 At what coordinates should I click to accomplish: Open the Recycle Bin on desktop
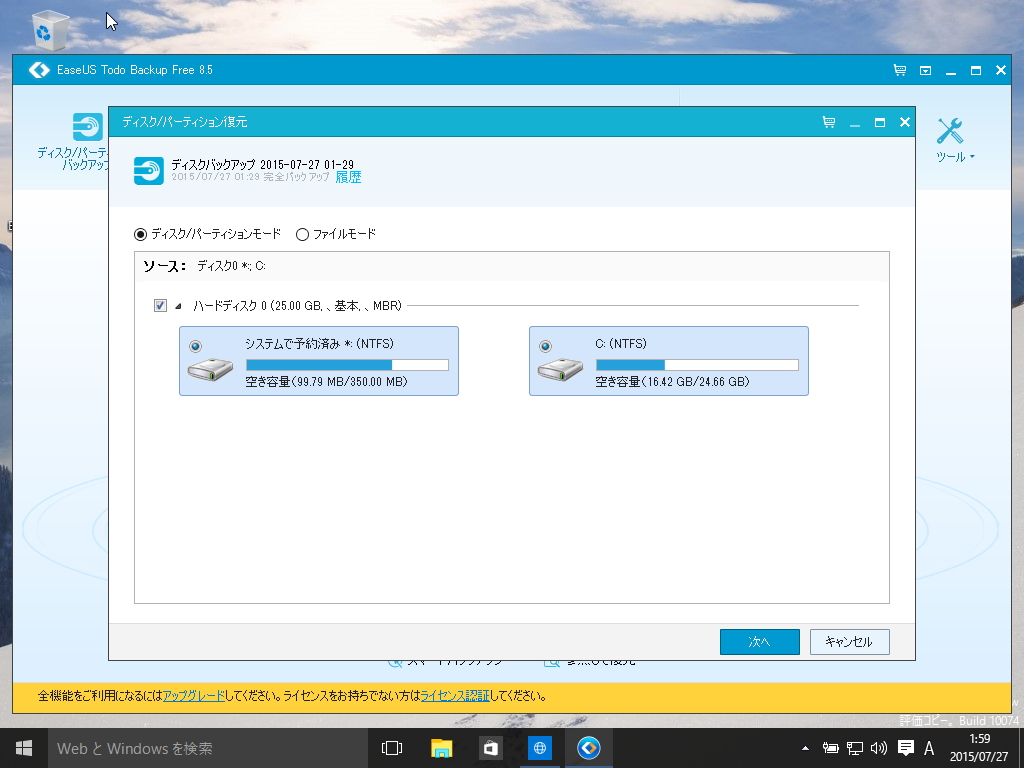click(x=50, y=30)
